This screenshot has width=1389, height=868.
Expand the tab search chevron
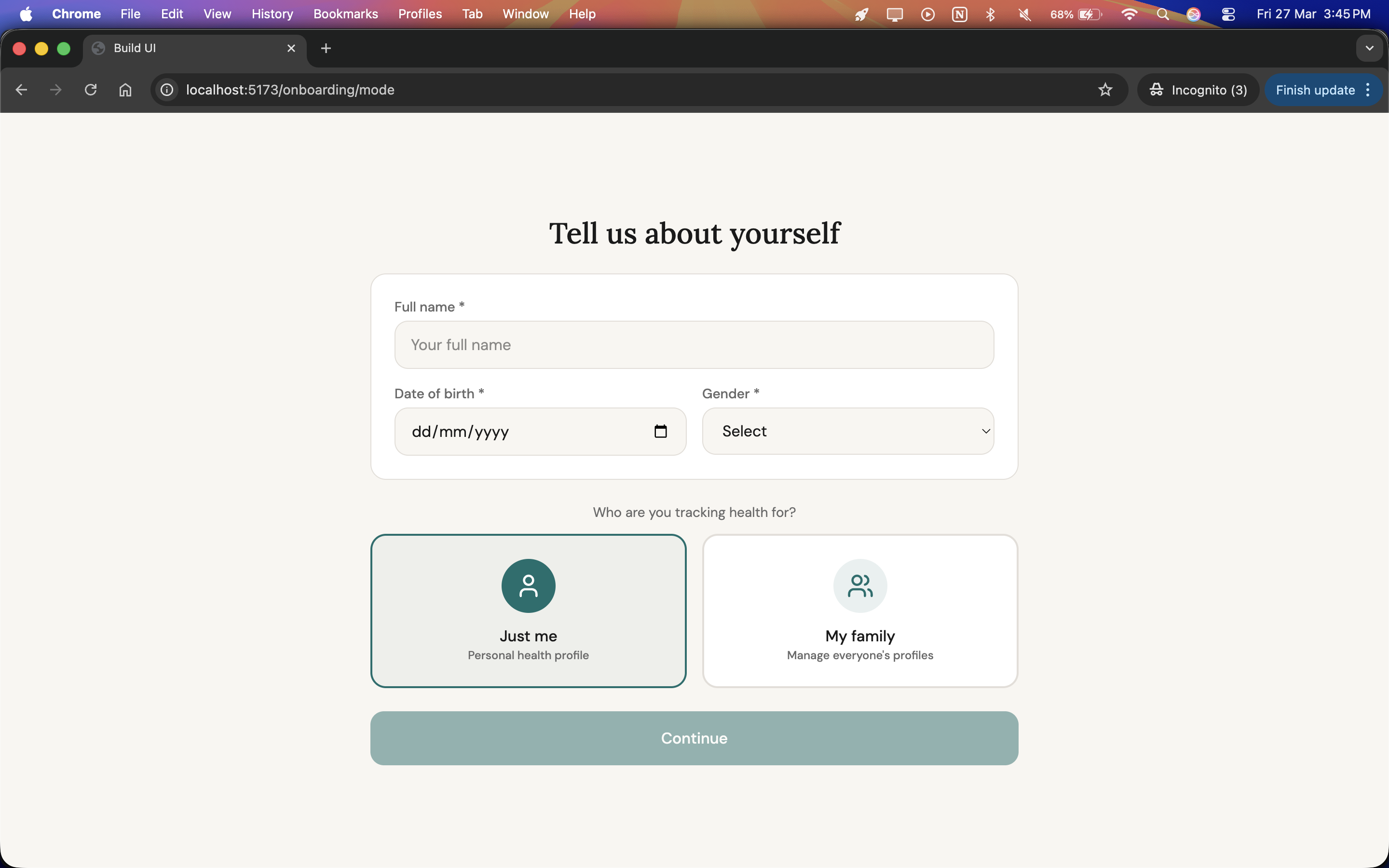[x=1370, y=49]
